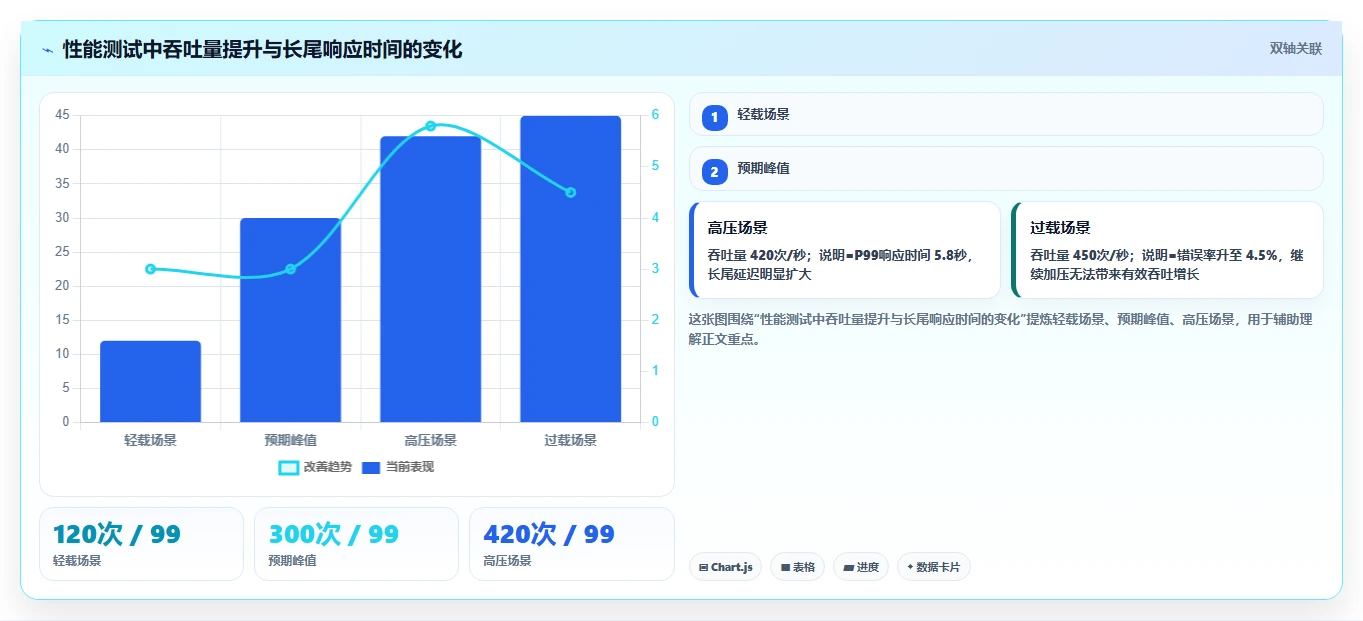The image size is (1363, 621).
Task: Click the number 1 badge
Action: [x=714, y=118]
